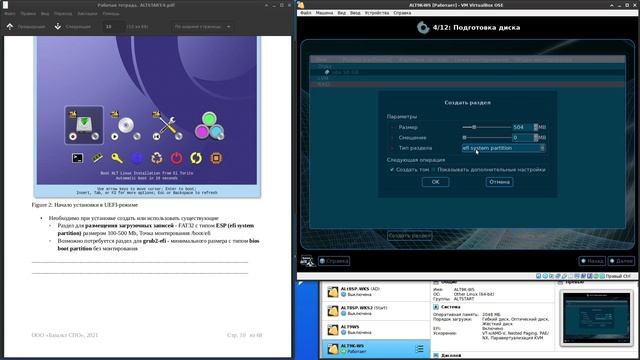Click the Справка help button in installer
This screenshot has width=640, height=360.
pos(334,261)
